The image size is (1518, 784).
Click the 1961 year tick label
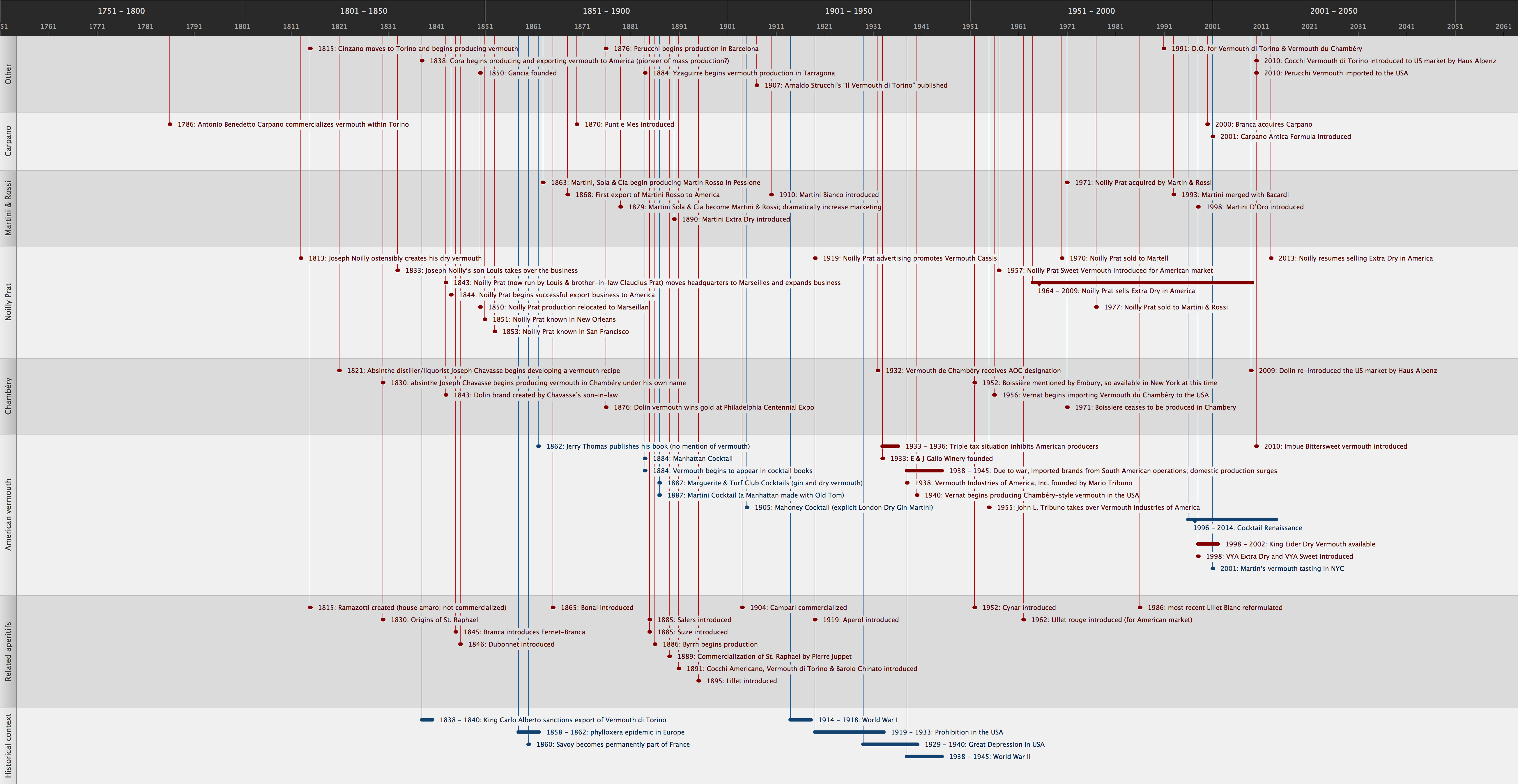click(1018, 26)
